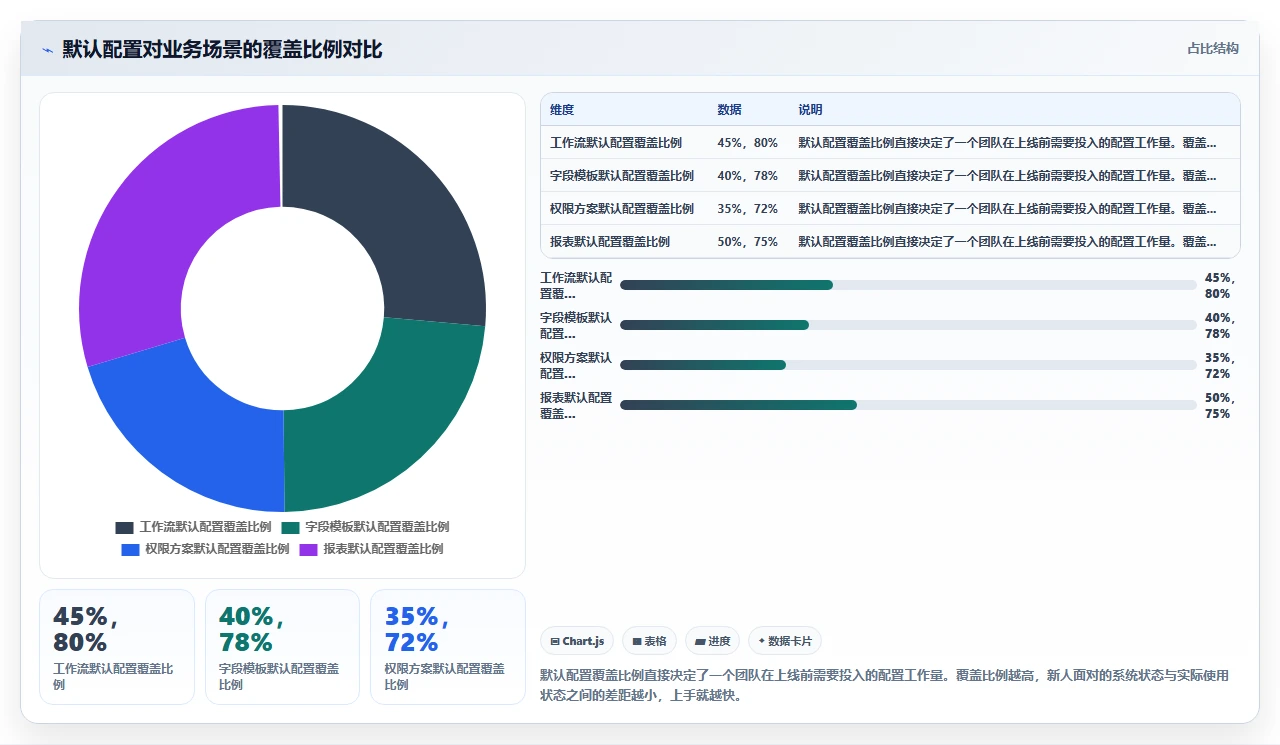Click progress value 45%, 80% at right

click(x=1220, y=285)
